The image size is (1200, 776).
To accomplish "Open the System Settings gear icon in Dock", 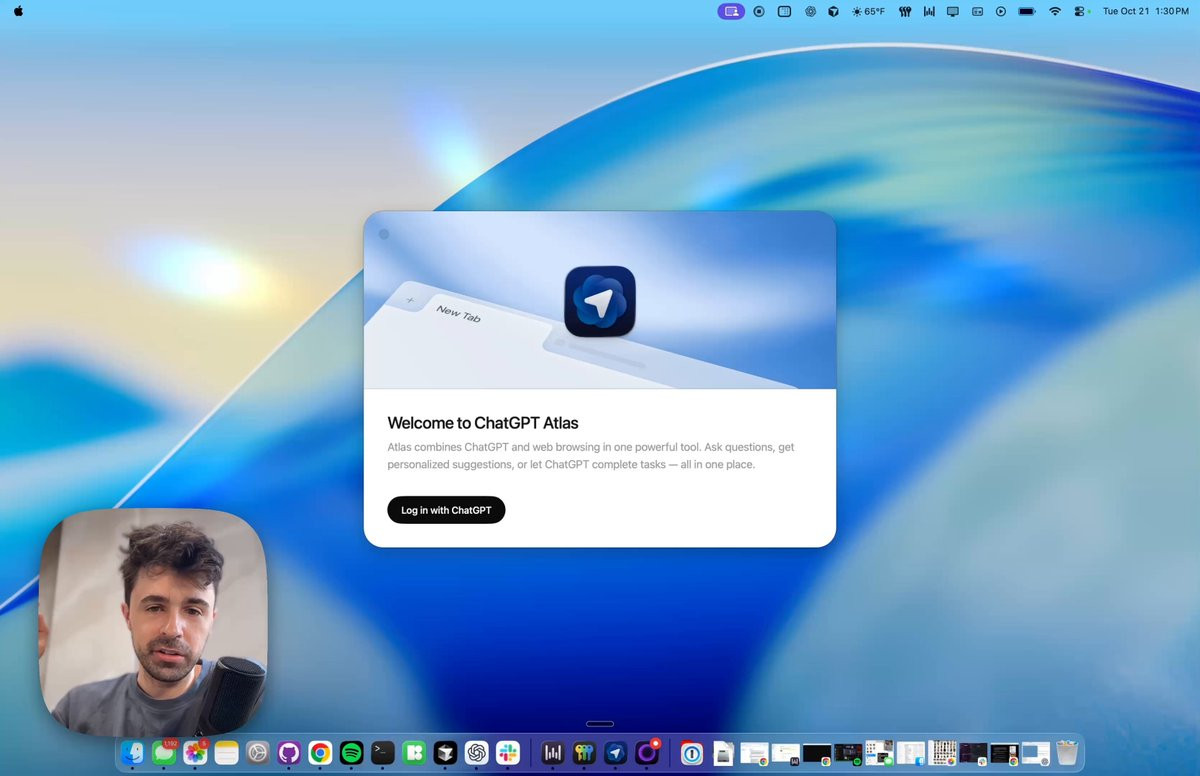I will [257, 753].
